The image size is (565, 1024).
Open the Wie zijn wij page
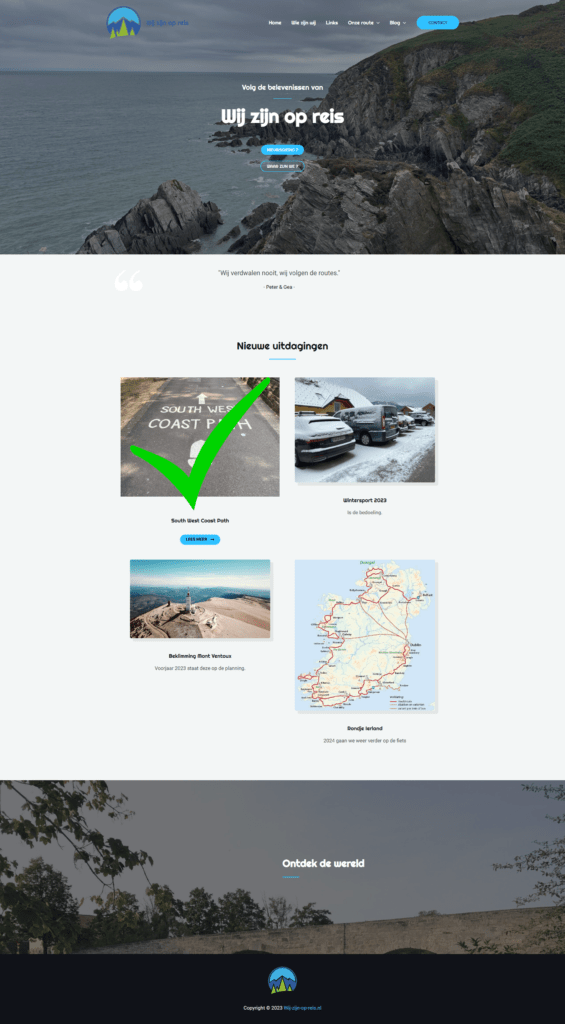pos(304,23)
